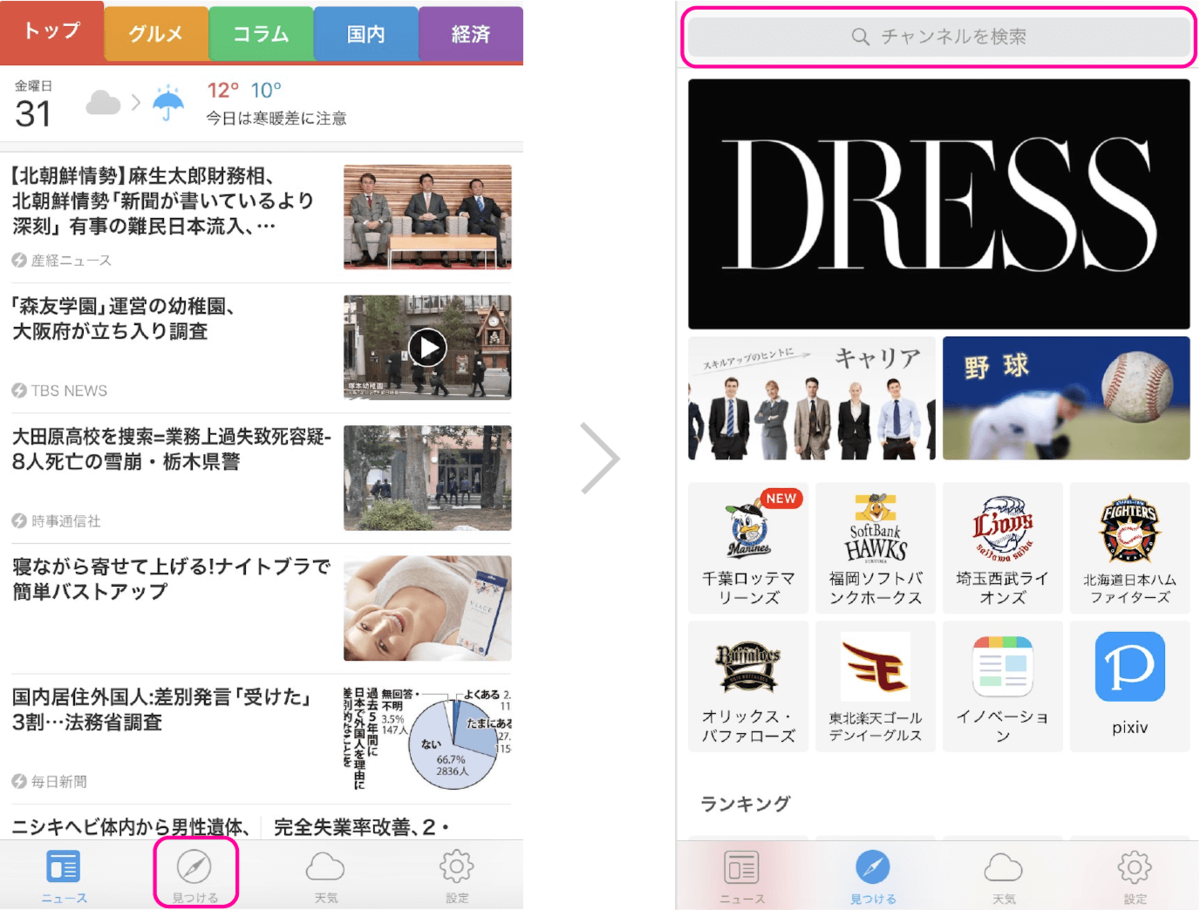Screen dimensions: 1200x910
Task: Tap 見つける compass icon in right screen
Action: point(873,866)
